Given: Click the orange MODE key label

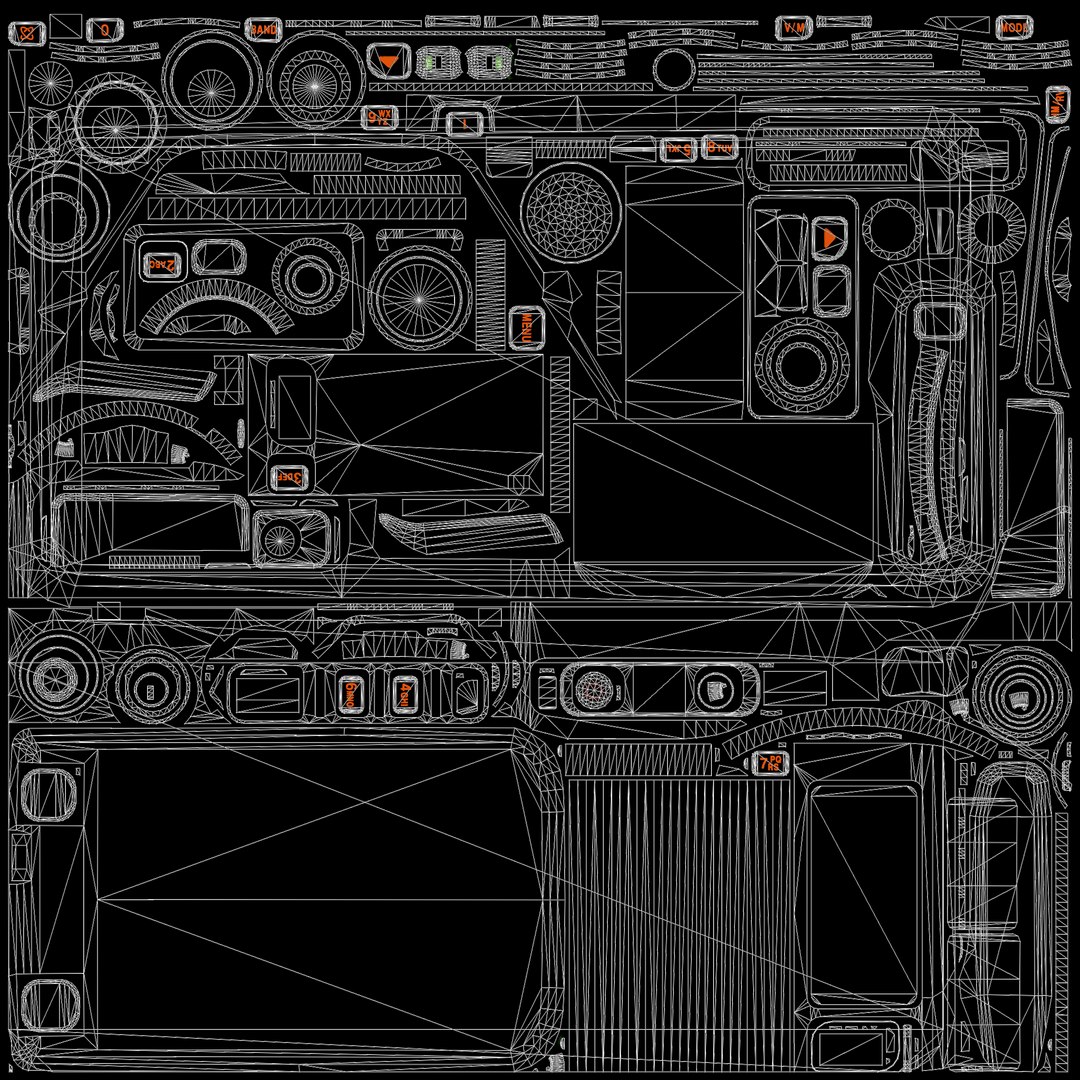Looking at the screenshot, I should [x=1014, y=28].
